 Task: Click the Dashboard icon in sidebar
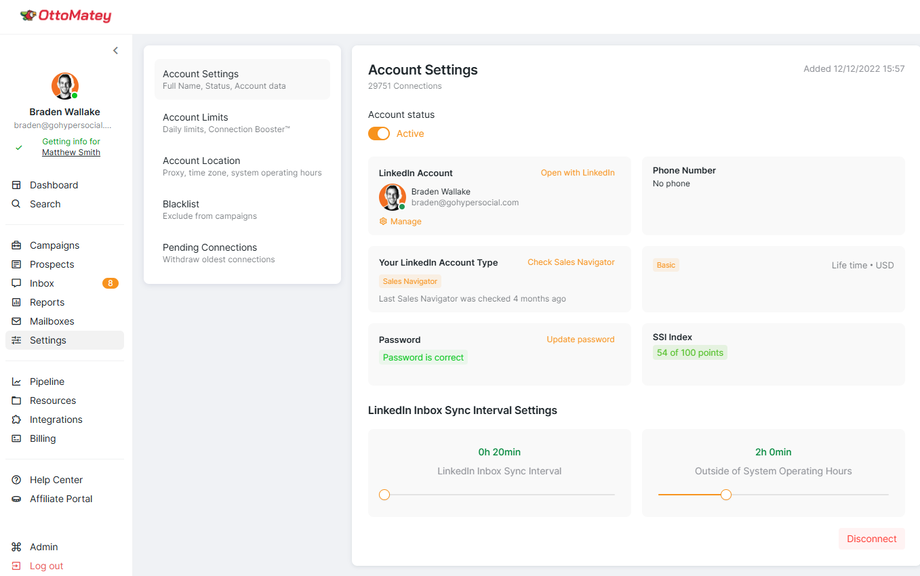(x=16, y=185)
